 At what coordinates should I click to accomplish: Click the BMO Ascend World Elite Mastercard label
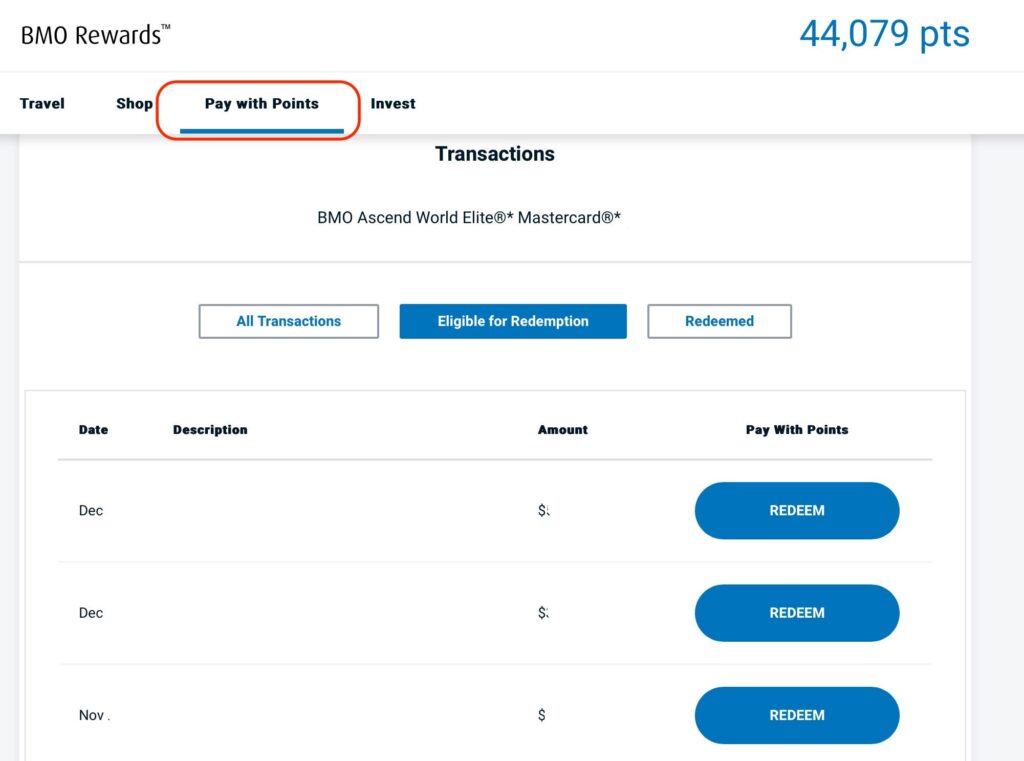point(468,217)
